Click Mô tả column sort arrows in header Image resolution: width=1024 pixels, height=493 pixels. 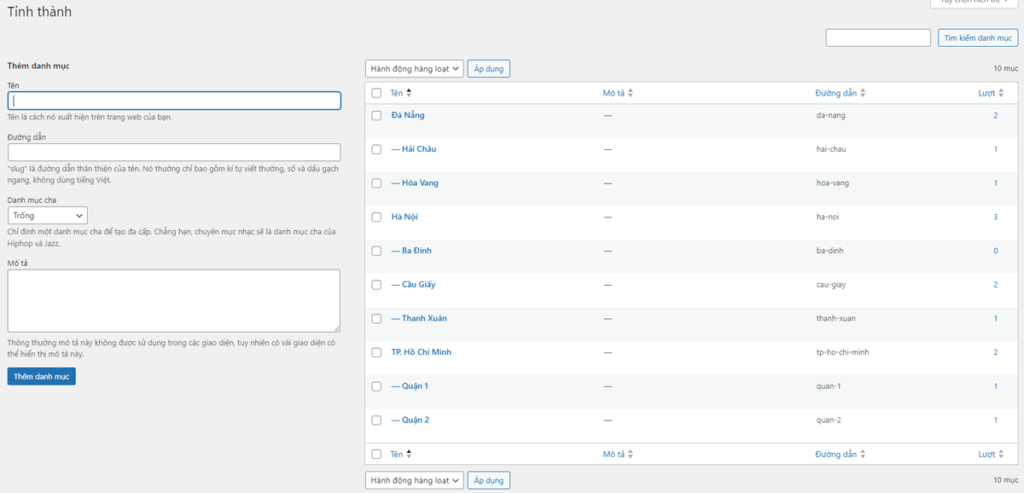pyautogui.click(x=630, y=93)
